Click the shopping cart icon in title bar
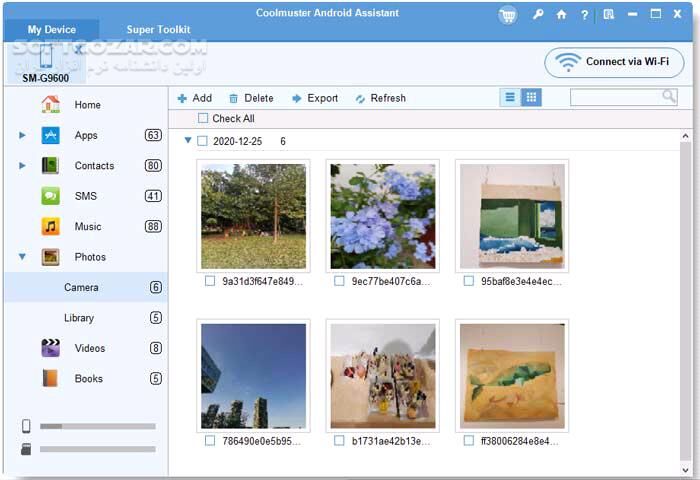 pos(508,15)
